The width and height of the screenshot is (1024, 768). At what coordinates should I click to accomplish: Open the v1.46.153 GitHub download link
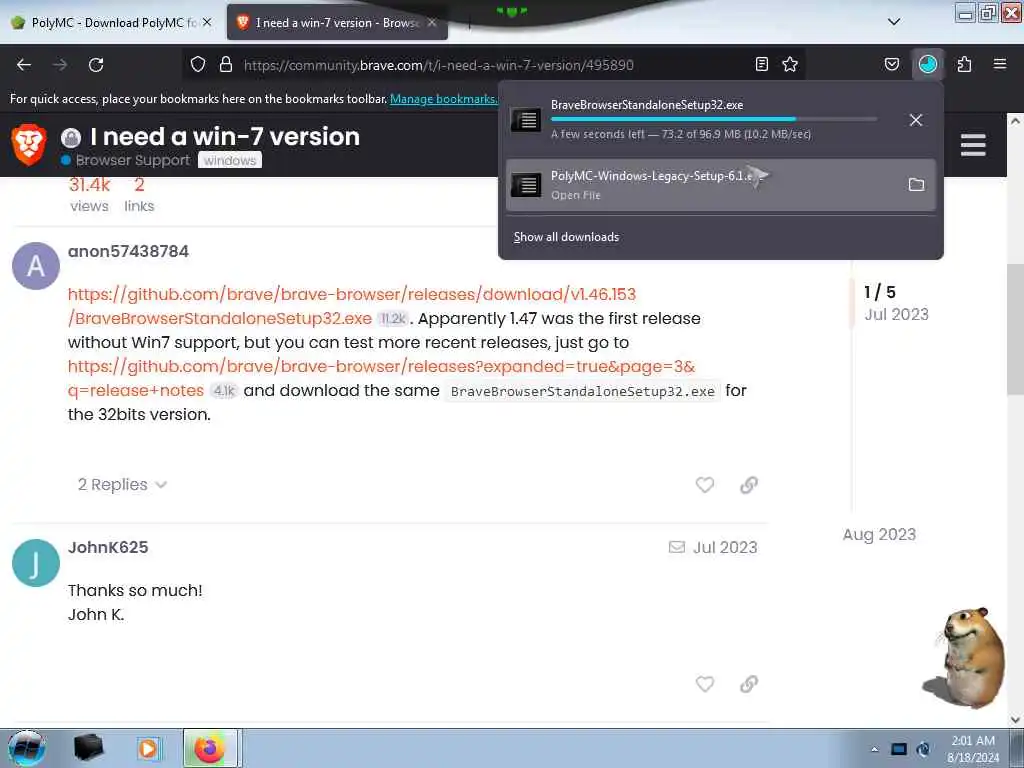[x=351, y=306]
